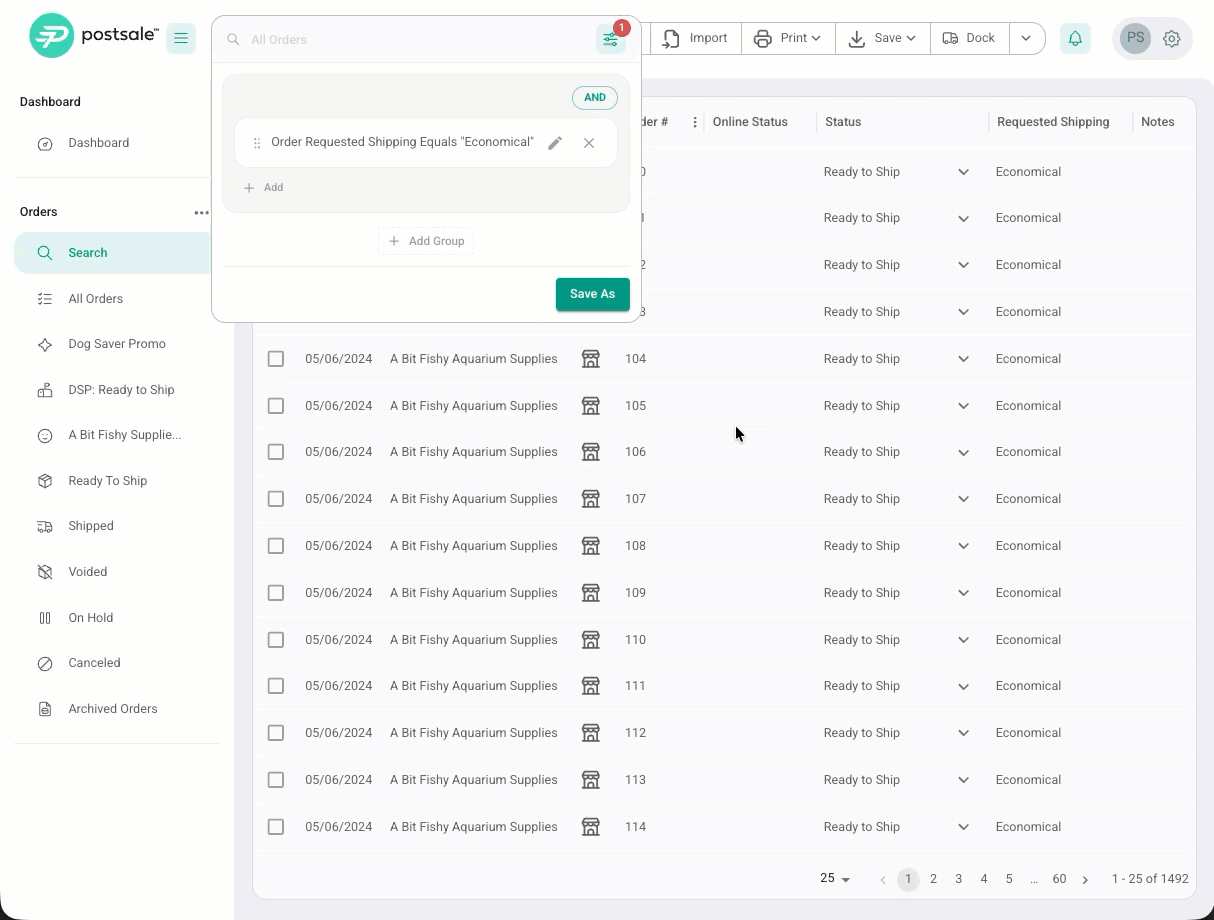This screenshot has height=920, width=1214.
Task: Open Archived Orders in sidebar
Action: (113, 709)
